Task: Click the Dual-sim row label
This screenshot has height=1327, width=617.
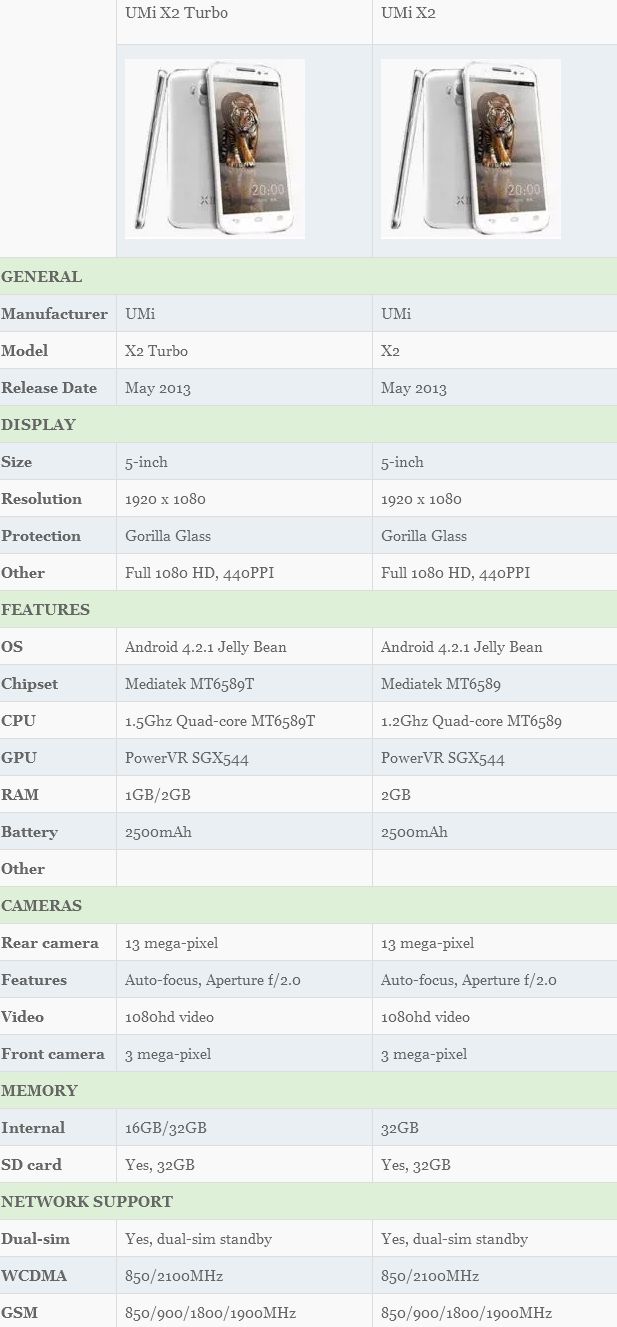Action: point(35,1240)
